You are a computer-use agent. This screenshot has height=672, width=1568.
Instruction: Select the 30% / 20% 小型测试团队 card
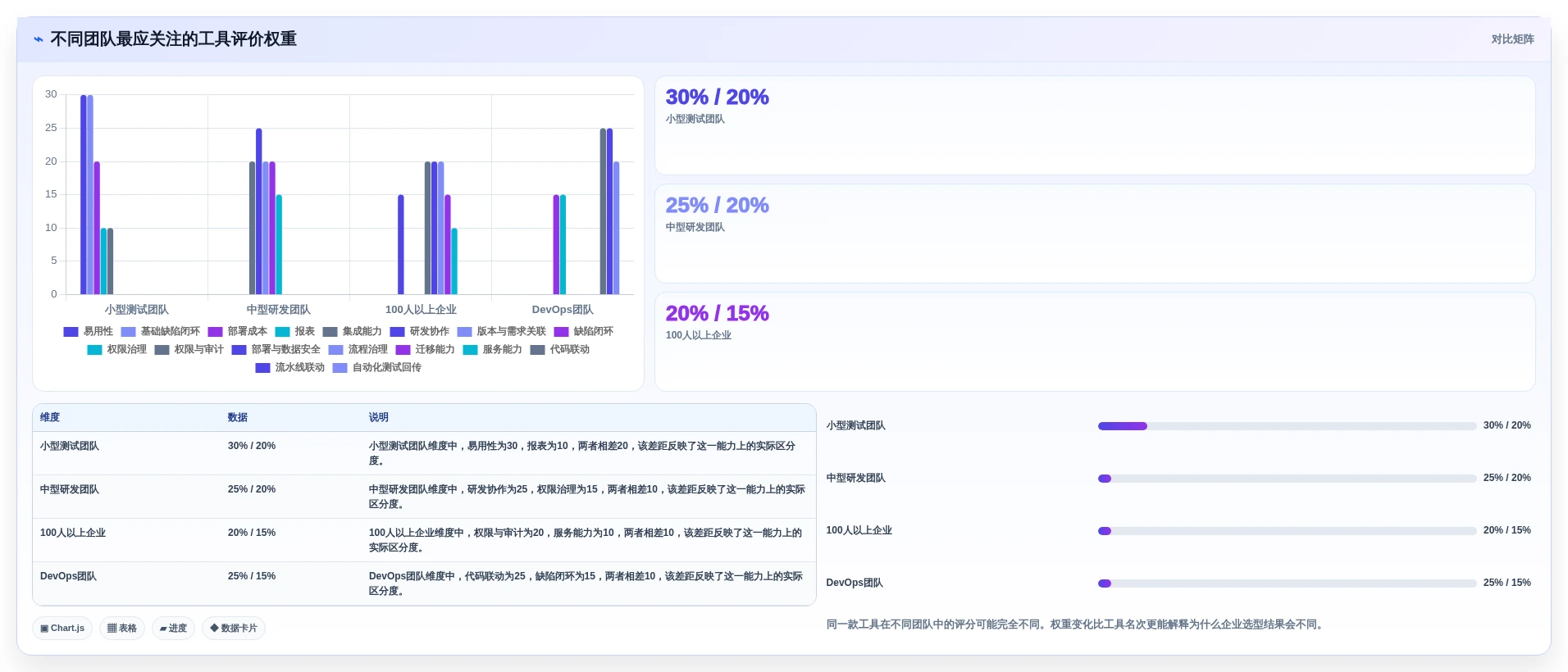coord(1095,125)
